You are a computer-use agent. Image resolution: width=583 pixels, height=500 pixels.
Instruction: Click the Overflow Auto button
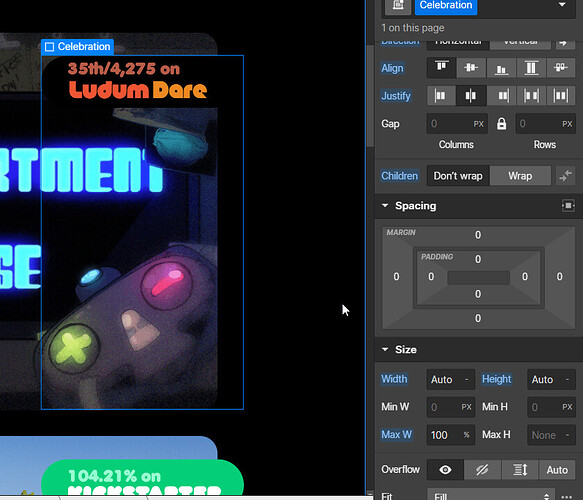click(557, 470)
